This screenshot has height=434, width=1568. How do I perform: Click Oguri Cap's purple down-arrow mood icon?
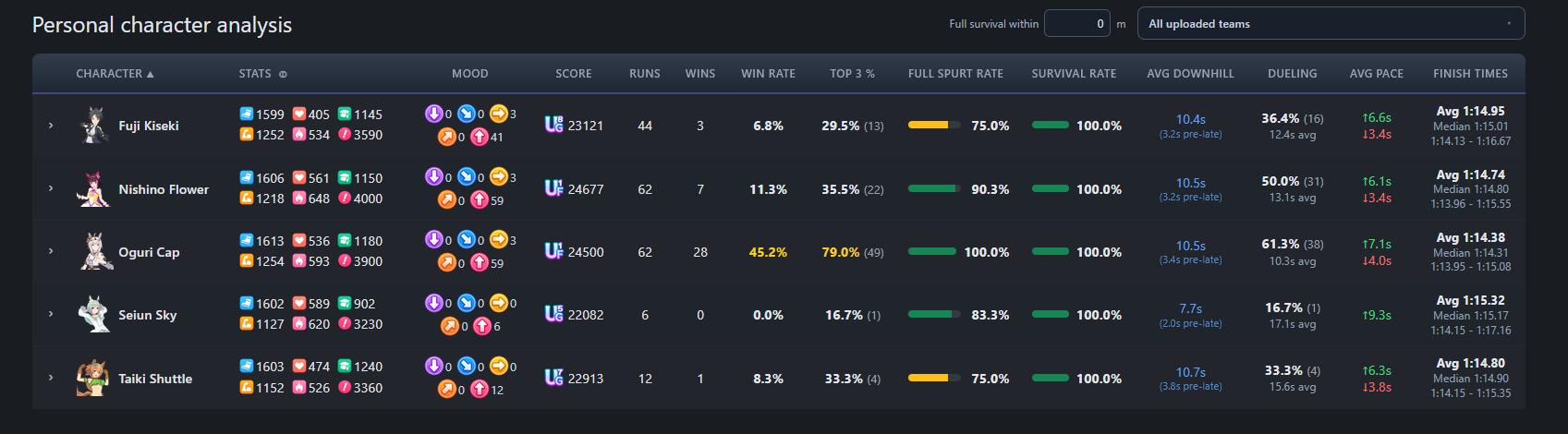[x=433, y=239]
